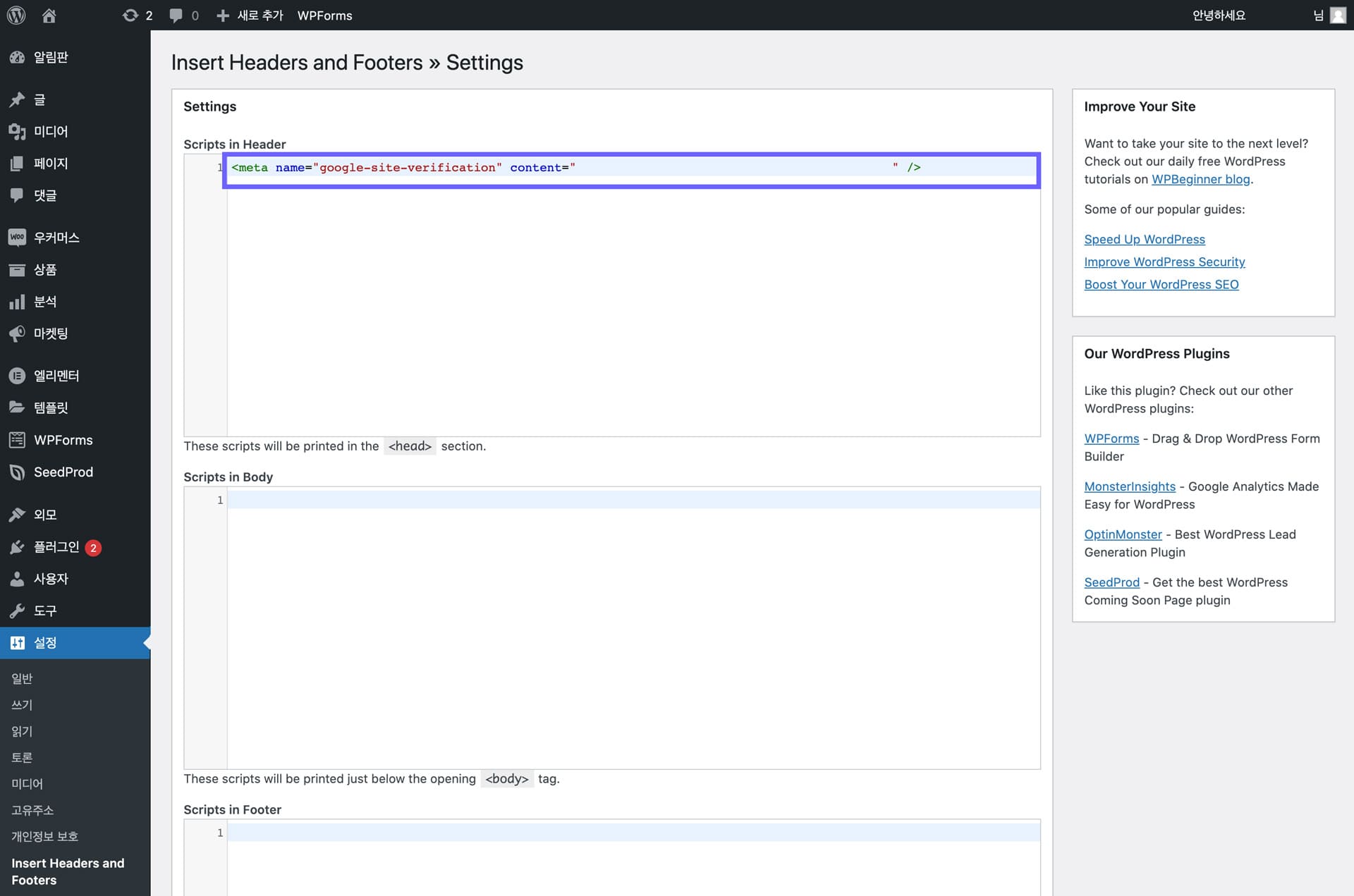
Task: Open MonsterInsights plugin link
Action: tap(1129, 486)
